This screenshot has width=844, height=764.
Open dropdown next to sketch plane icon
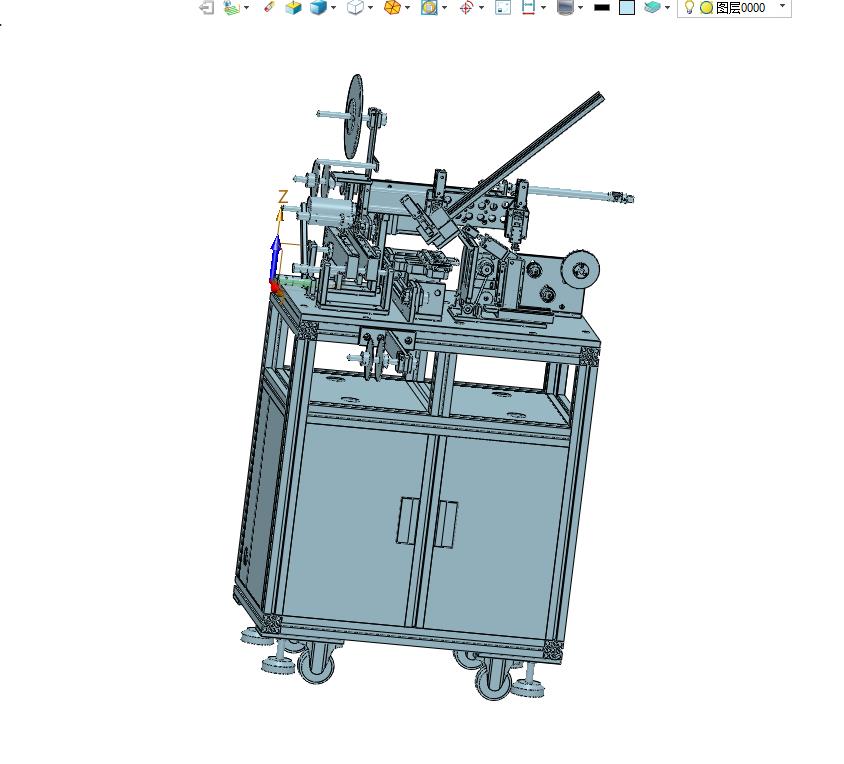pyautogui.click(x=247, y=8)
